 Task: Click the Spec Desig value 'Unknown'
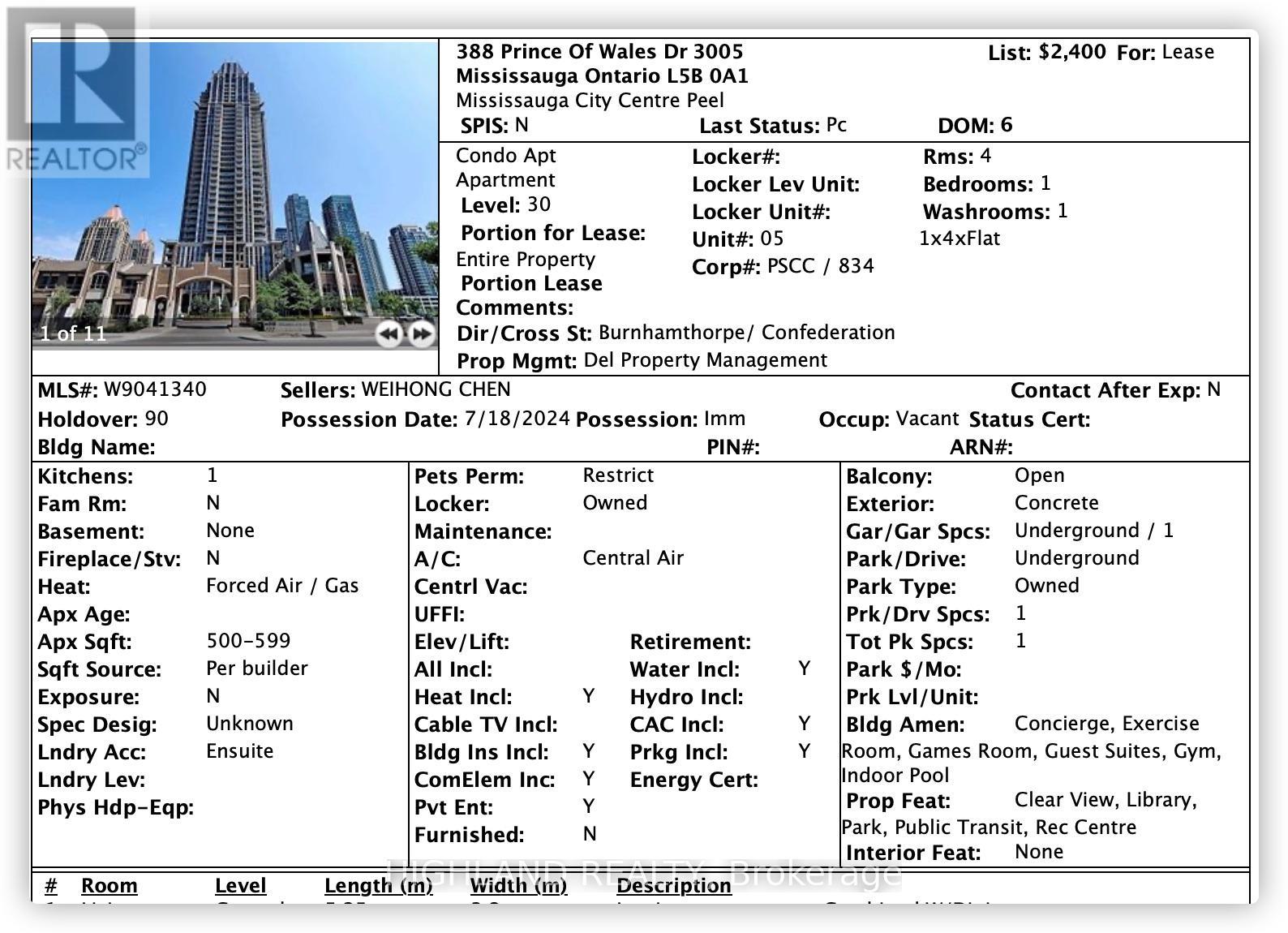[x=250, y=724]
